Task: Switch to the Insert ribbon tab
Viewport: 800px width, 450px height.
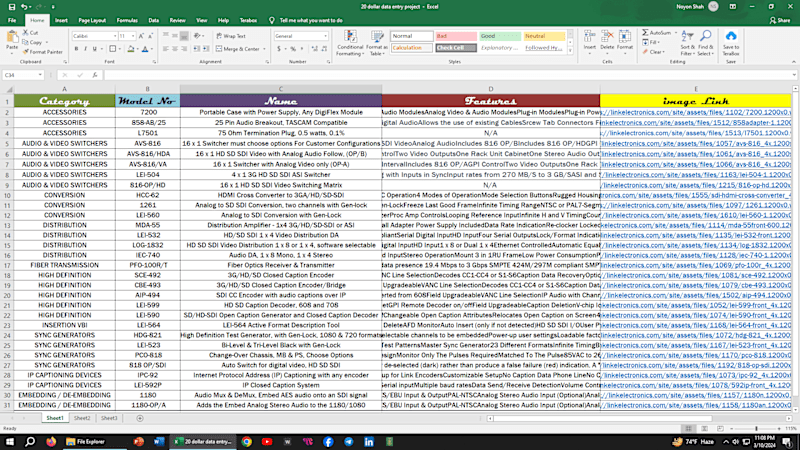Action: point(61,20)
